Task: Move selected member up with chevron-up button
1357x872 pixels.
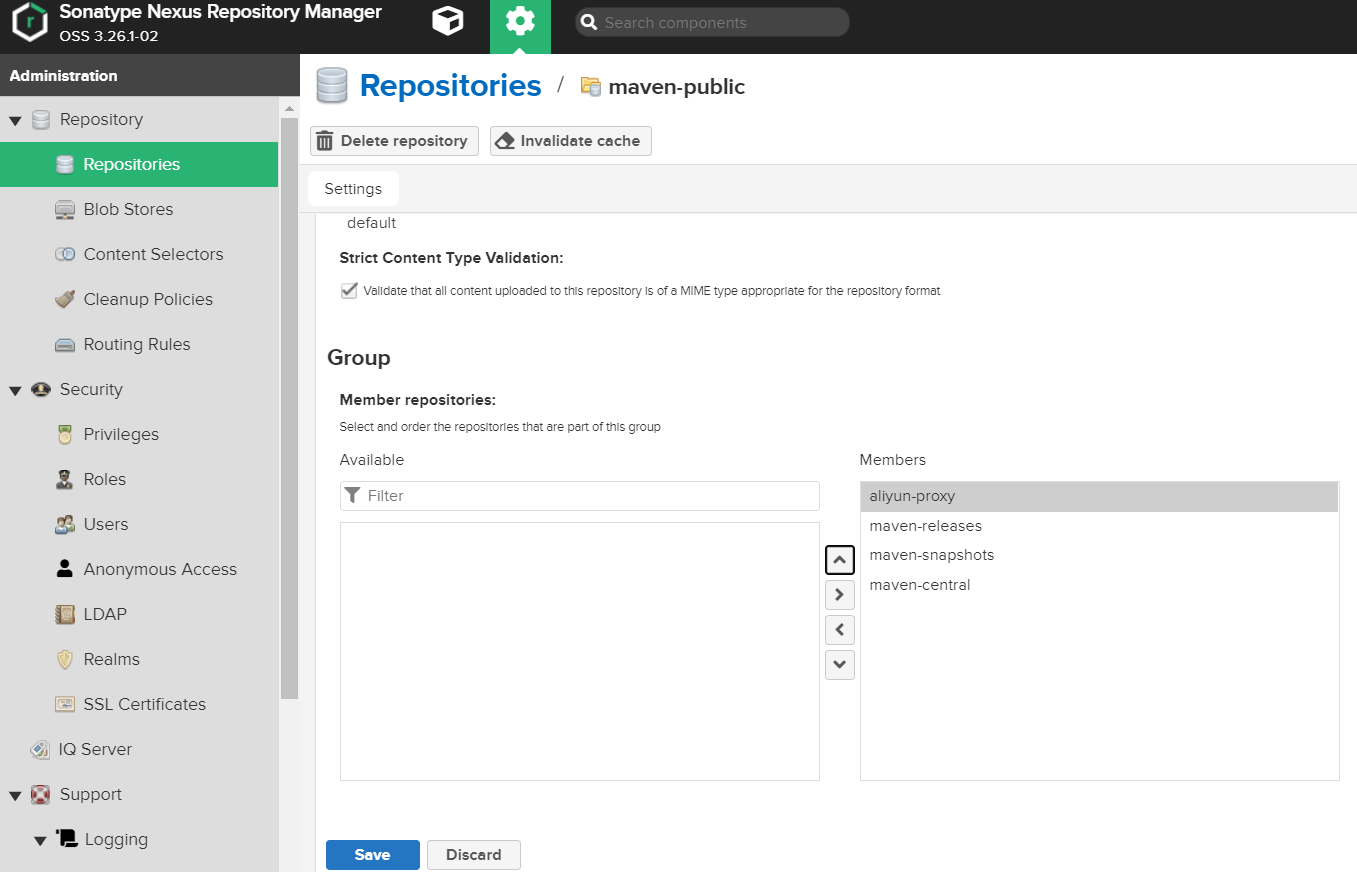Action: [x=840, y=560]
